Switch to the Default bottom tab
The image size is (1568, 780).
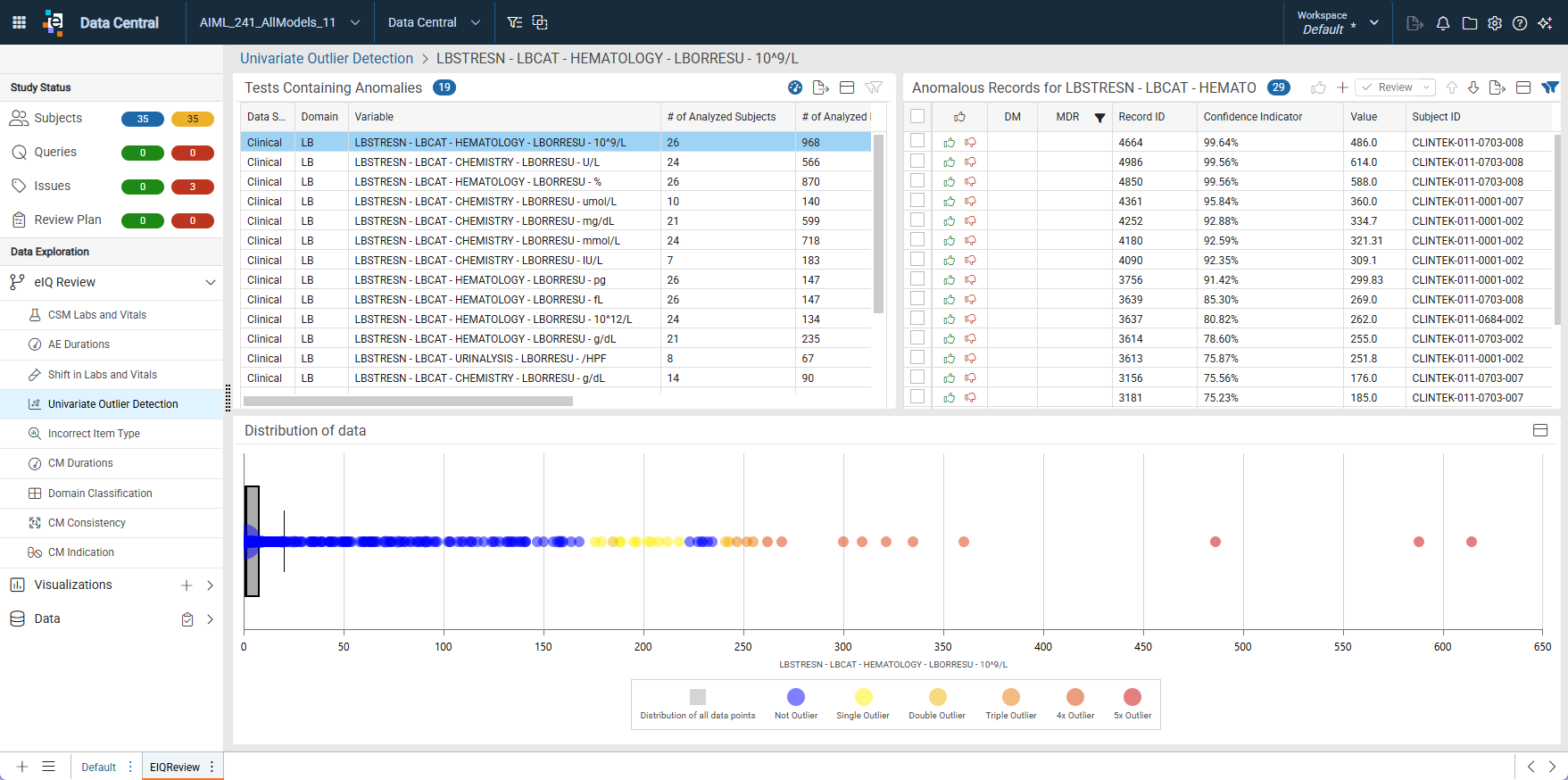[x=98, y=767]
